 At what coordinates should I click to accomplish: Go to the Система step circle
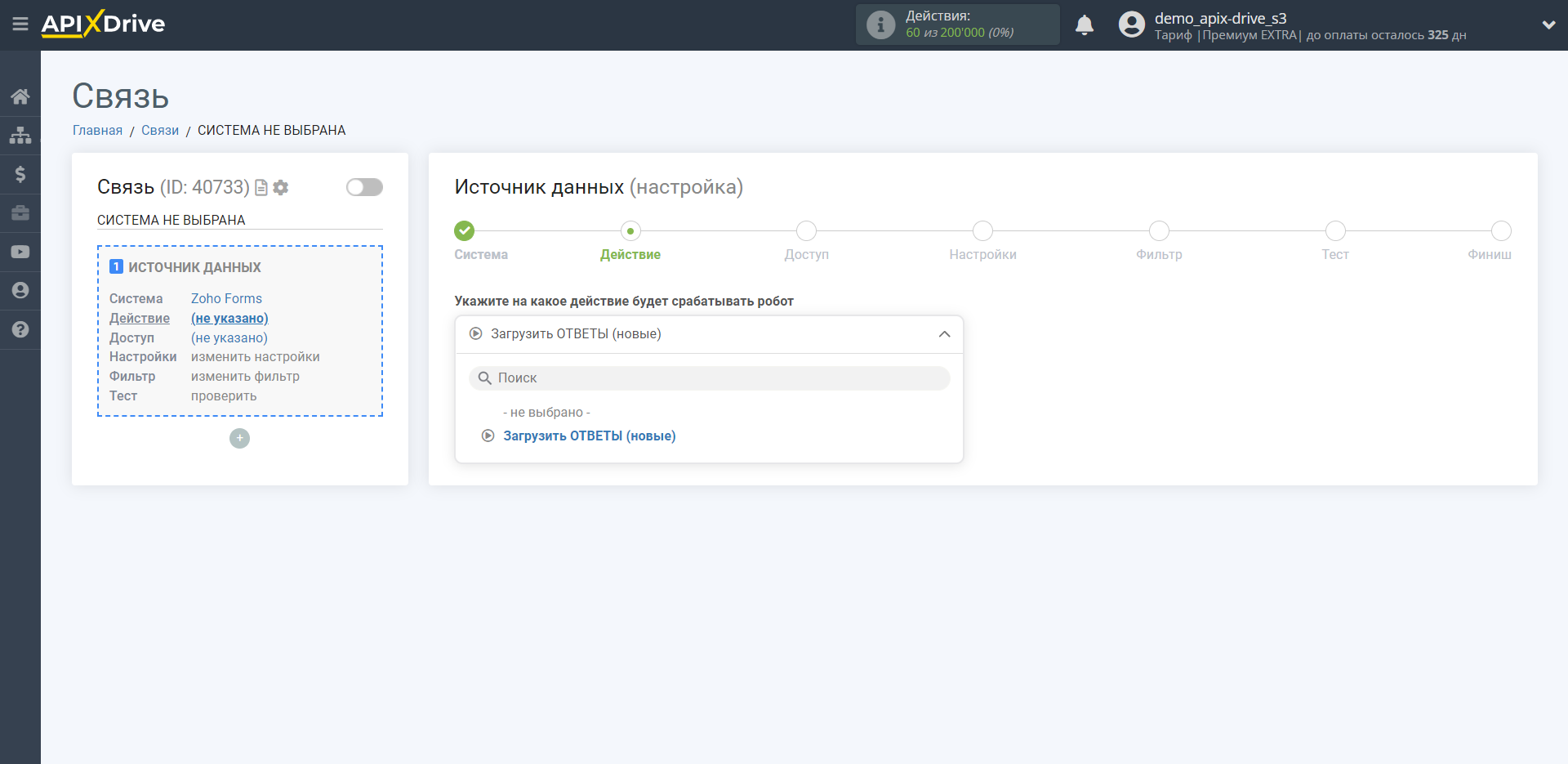click(465, 230)
